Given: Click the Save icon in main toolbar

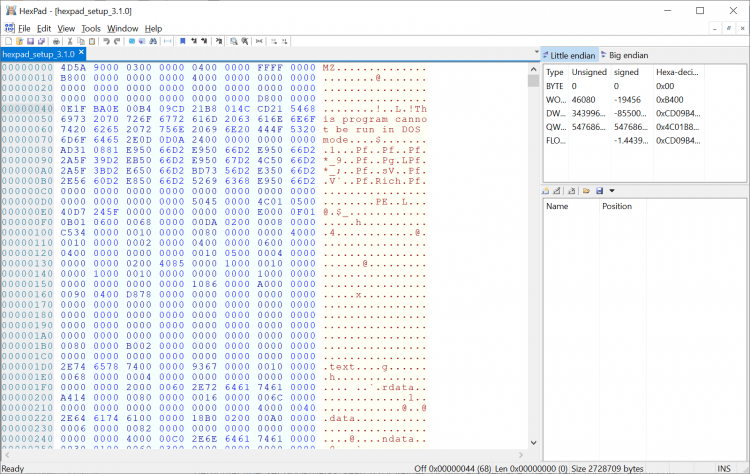Looking at the screenshot, I should pos(29,41).
